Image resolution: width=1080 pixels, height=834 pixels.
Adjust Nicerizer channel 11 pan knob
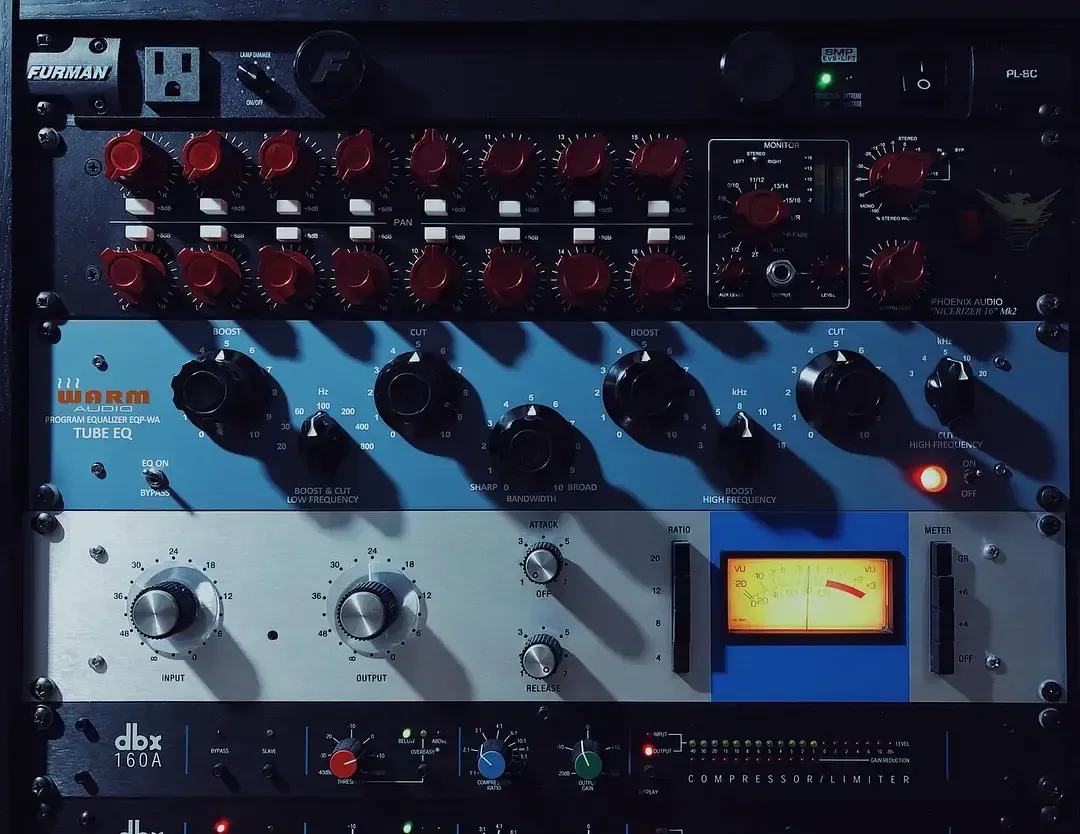510,163
